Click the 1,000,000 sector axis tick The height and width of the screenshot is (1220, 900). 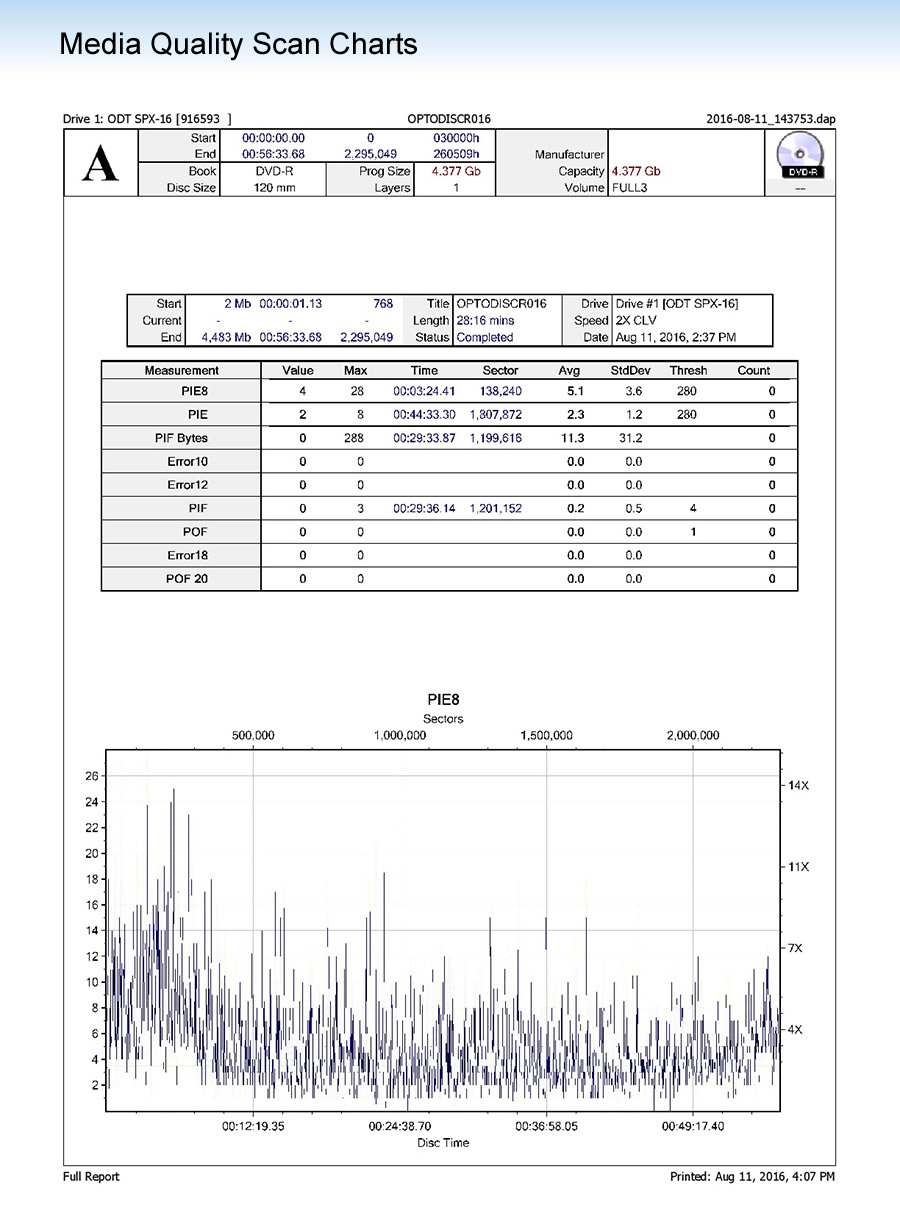point(400,736)
